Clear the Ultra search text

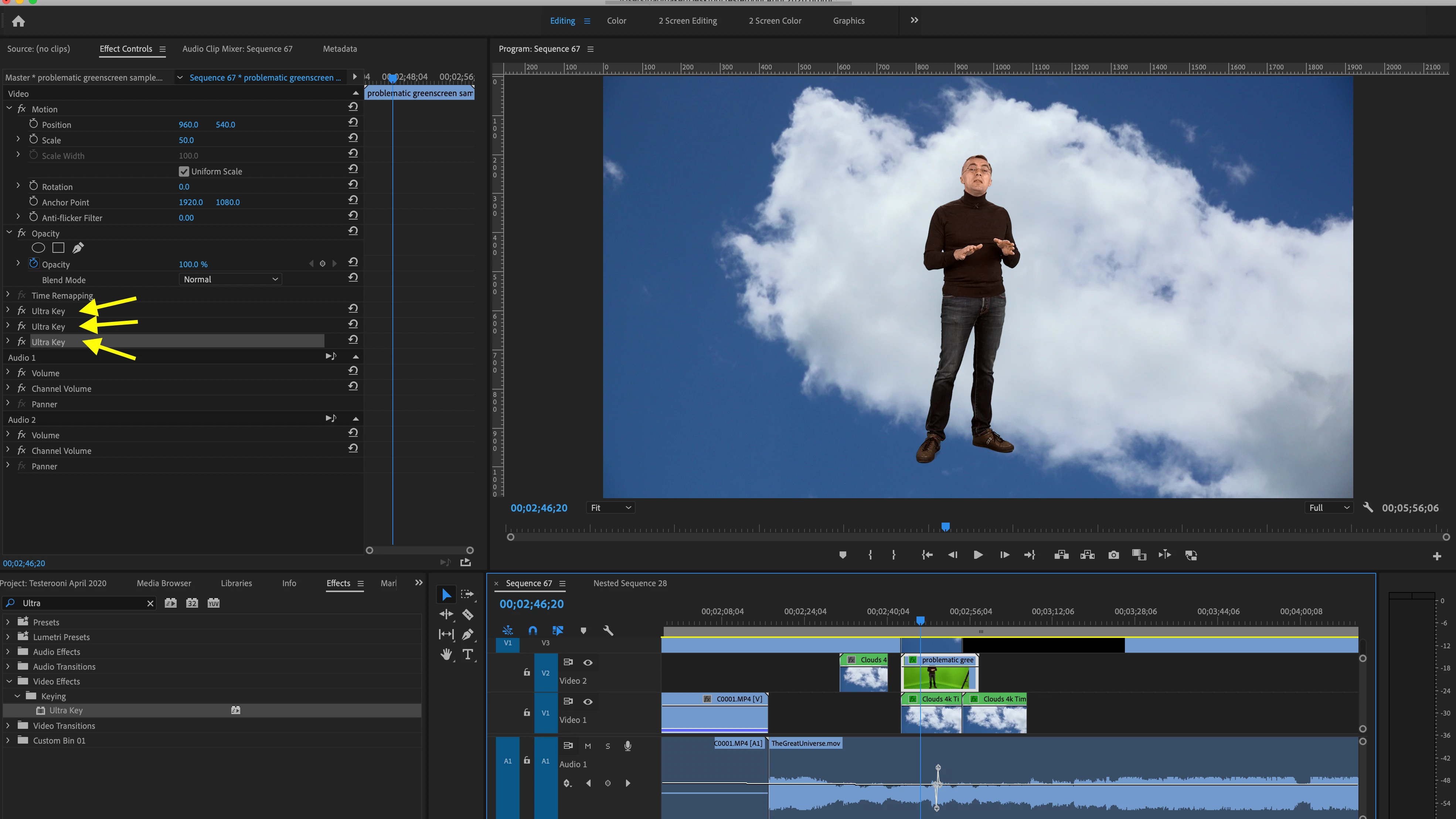pos(150,603)
